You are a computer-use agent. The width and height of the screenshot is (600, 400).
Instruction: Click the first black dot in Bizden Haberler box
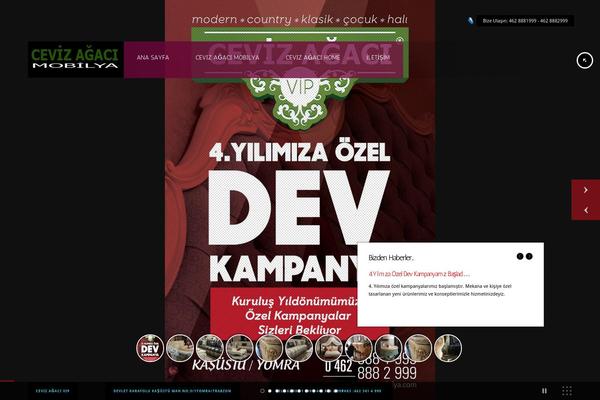pyautogui.click(x=520, y=256)
